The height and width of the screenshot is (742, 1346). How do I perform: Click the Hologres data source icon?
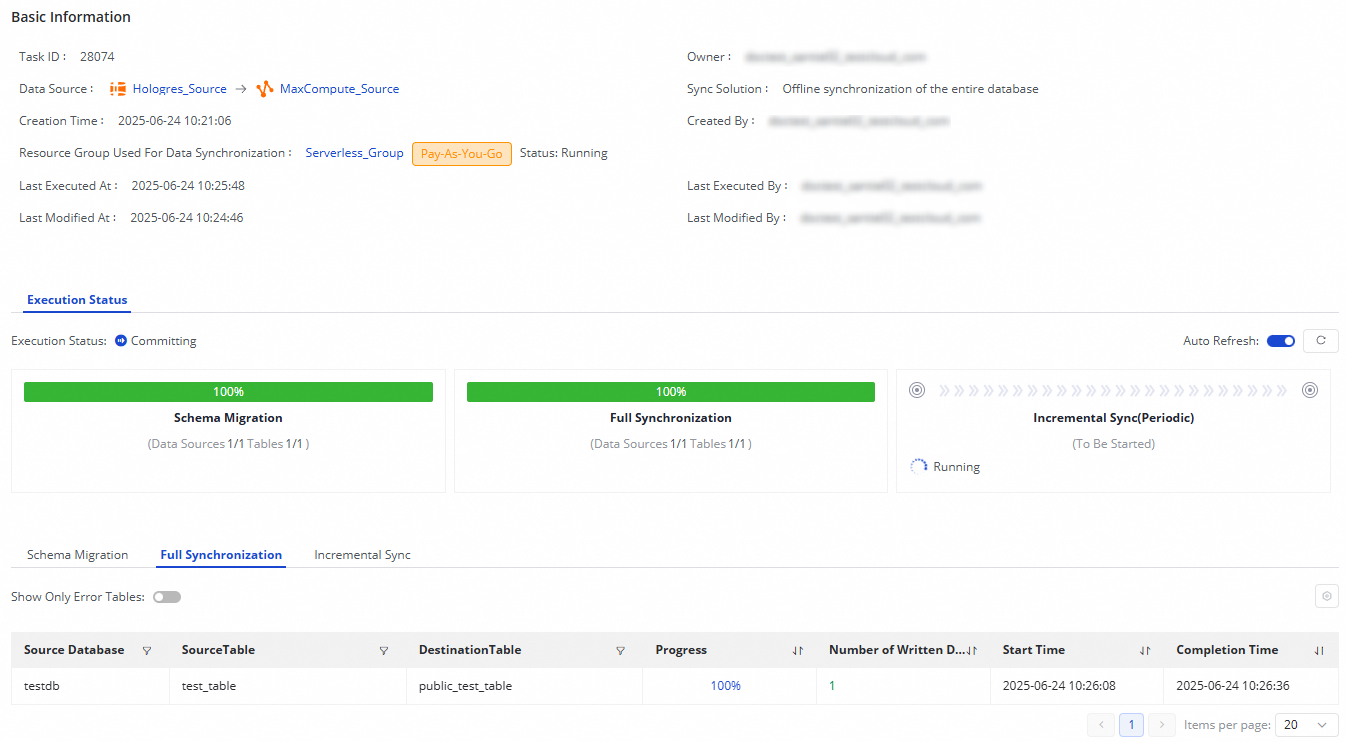[117, 88]
